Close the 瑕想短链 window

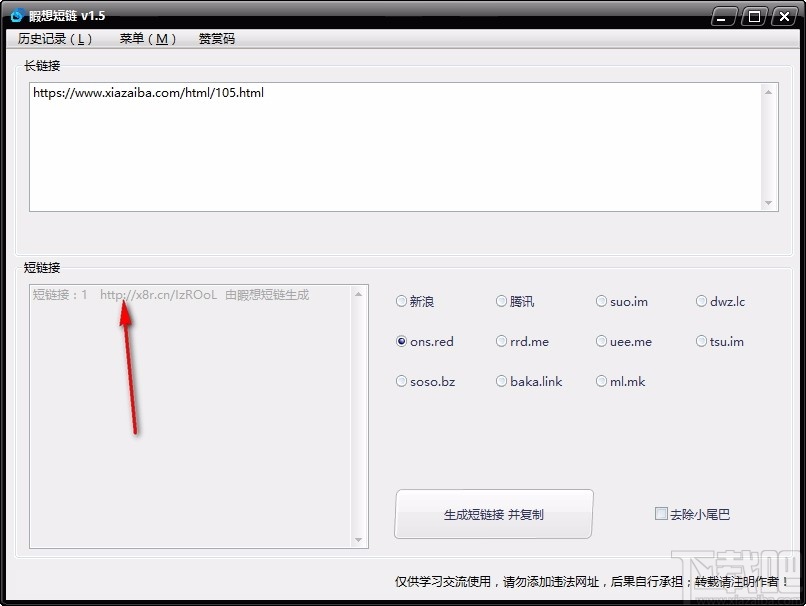[784, 16]
